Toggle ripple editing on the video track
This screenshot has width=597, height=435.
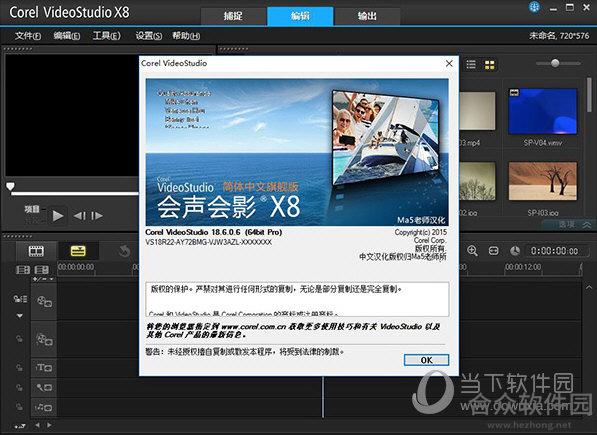(x=20, y=299)
